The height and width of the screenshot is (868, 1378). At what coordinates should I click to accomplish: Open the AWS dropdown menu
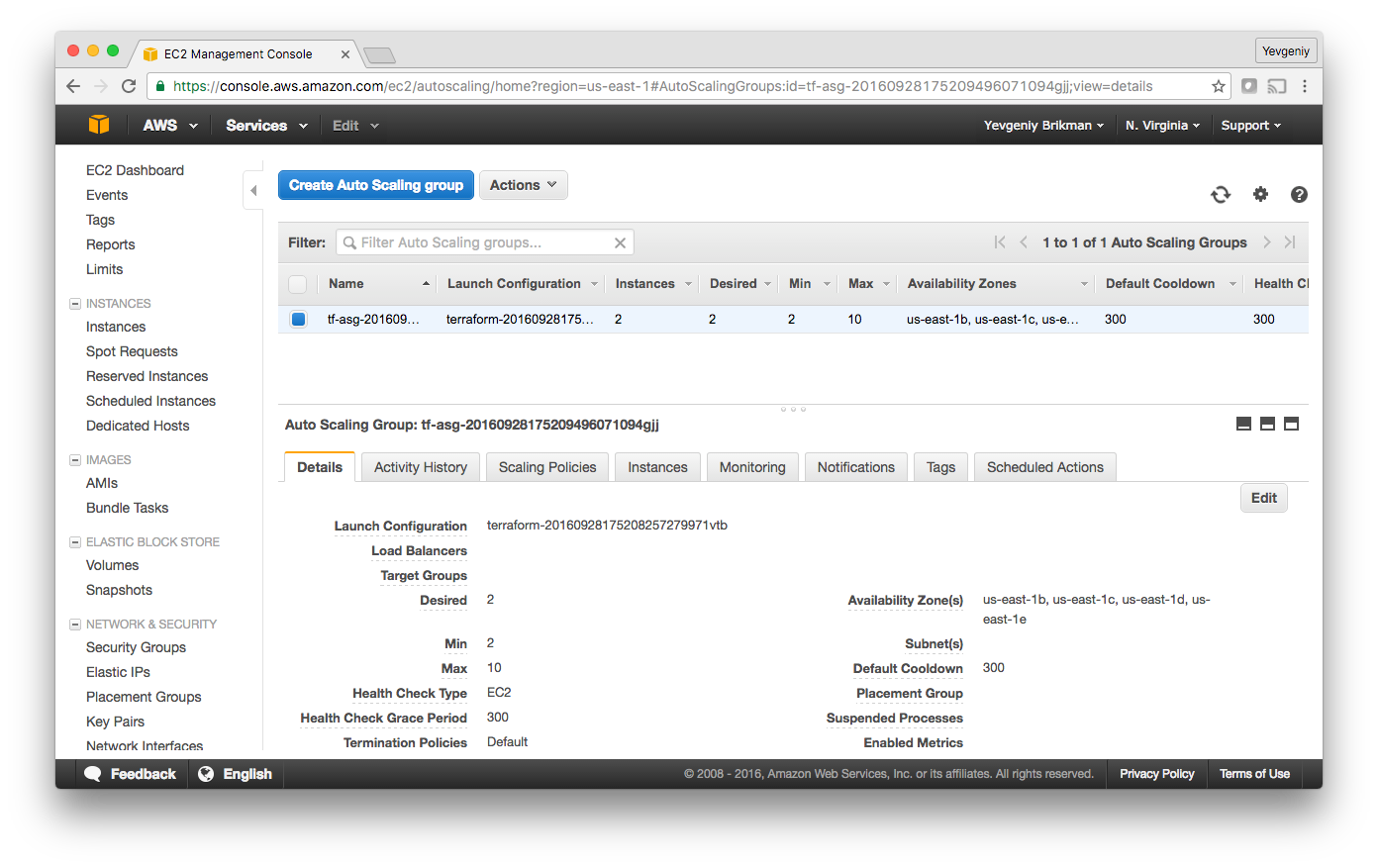click(x=170, y=126)
